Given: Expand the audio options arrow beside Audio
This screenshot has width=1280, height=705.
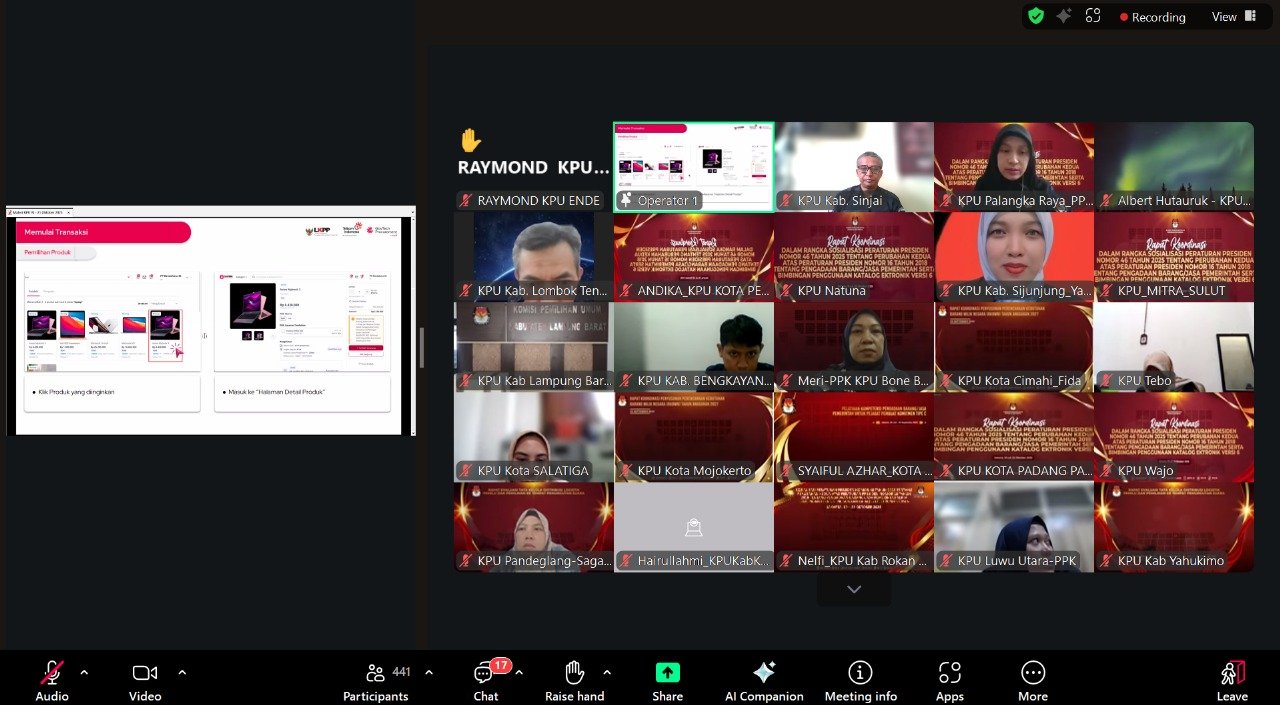Looking at the screenshot, I should point(84,672).
